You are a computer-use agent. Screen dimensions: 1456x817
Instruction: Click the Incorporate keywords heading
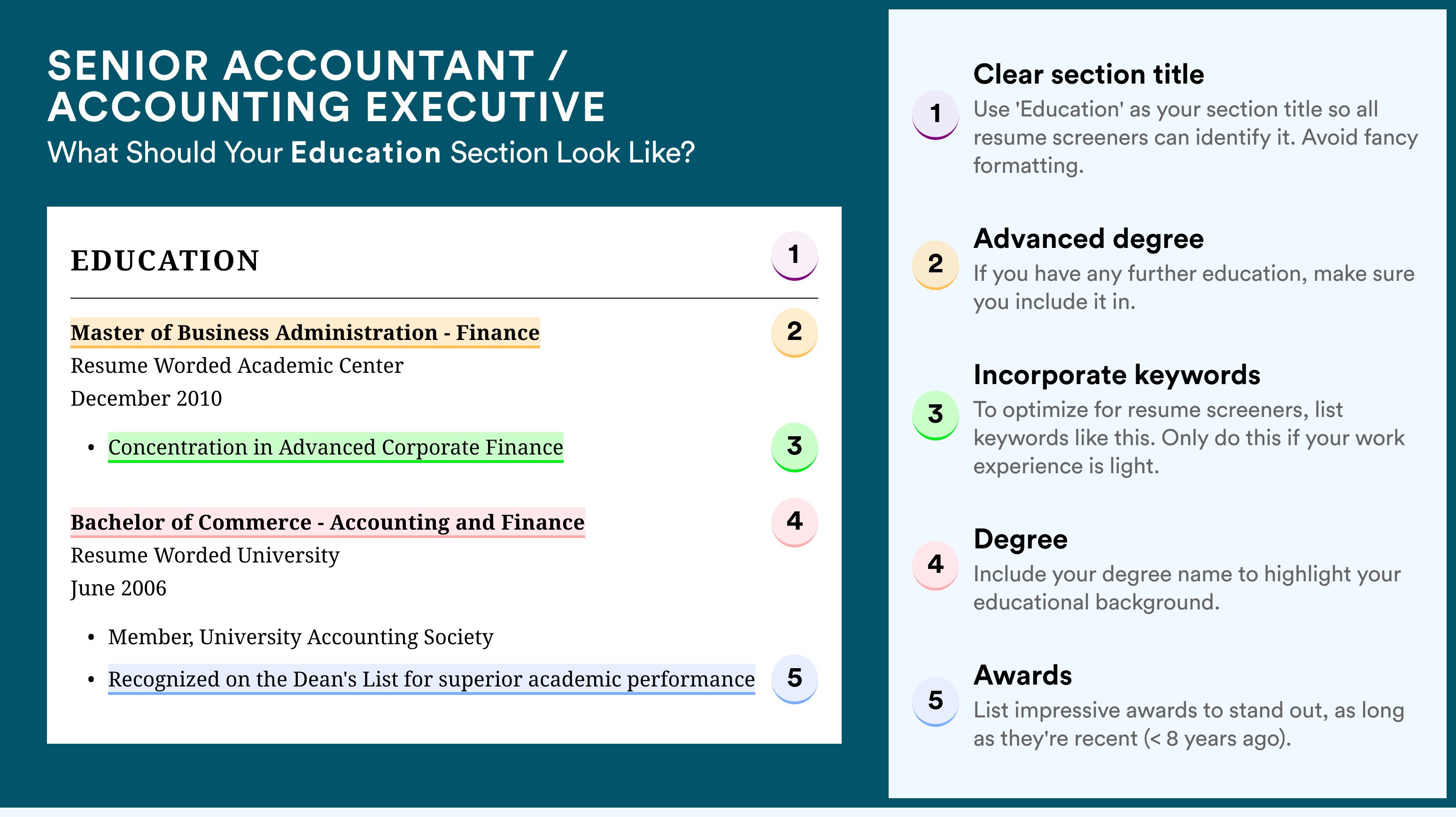tap(1117, 375)
